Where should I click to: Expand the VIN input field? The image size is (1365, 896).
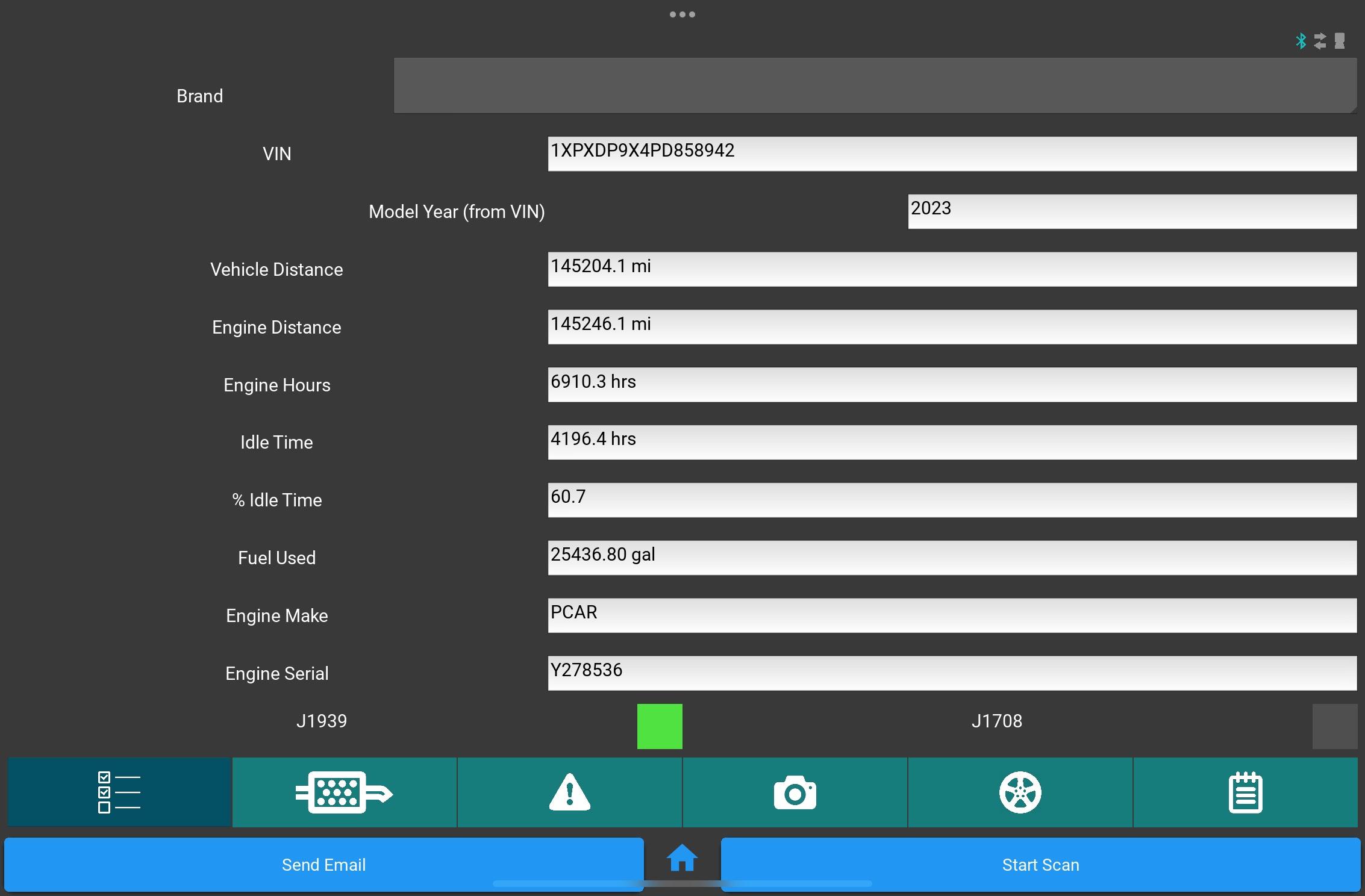point(952,153)
